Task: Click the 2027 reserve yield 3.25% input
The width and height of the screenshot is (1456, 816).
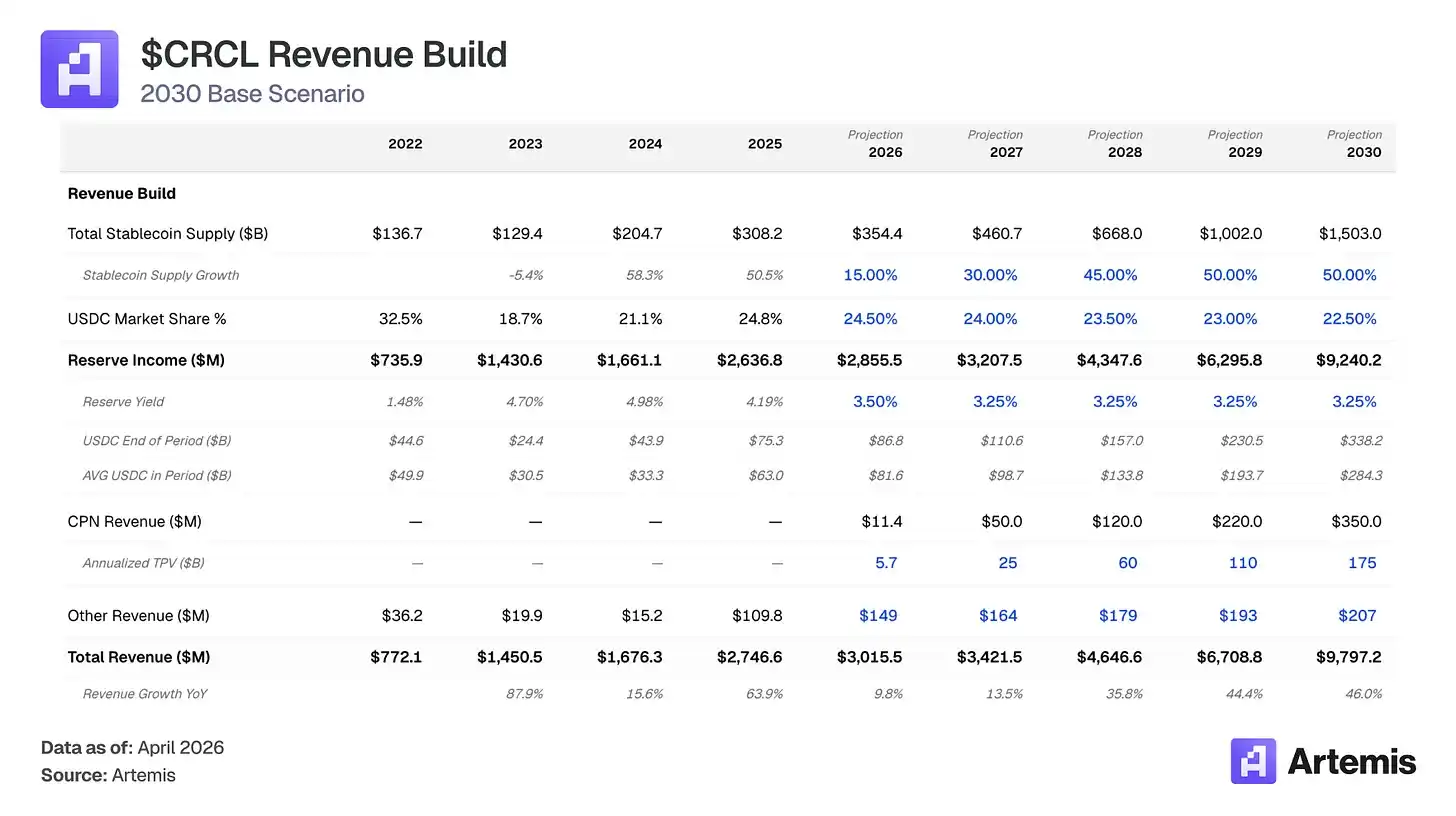Action: pyautogui.click(x=995, y=402)
